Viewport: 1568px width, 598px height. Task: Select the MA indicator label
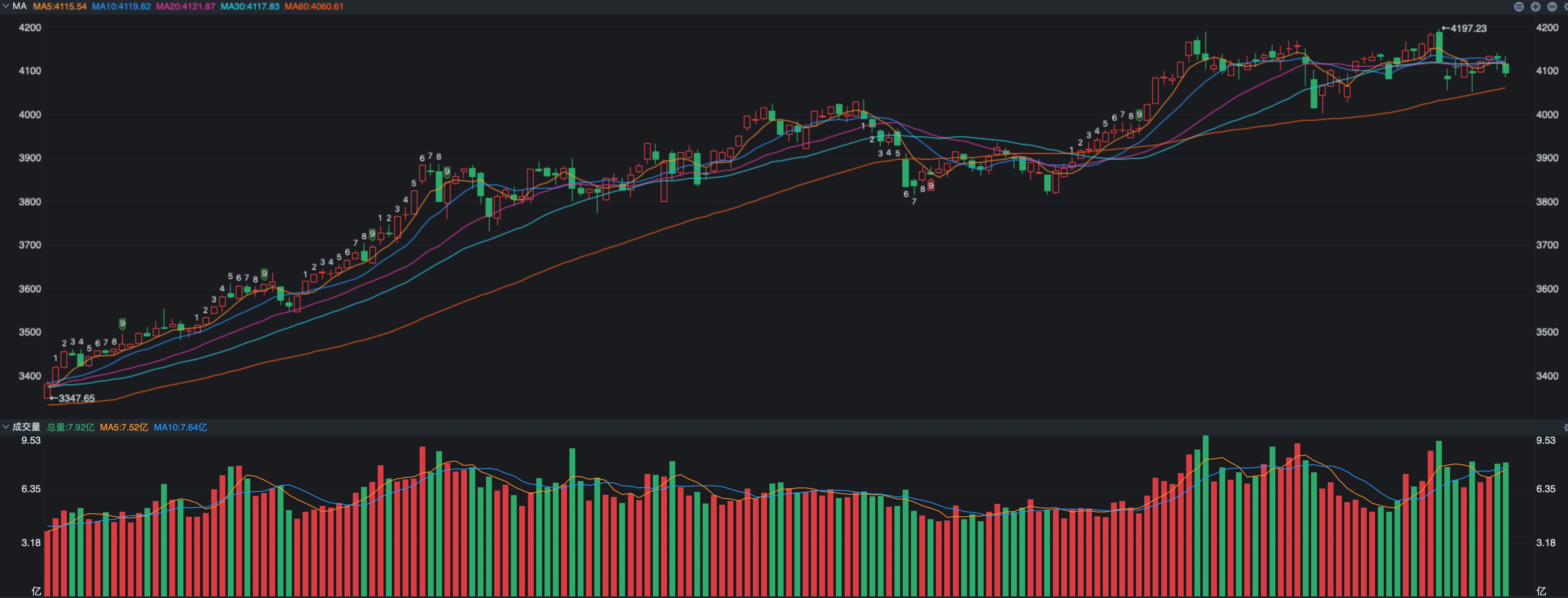pos(20,6)
